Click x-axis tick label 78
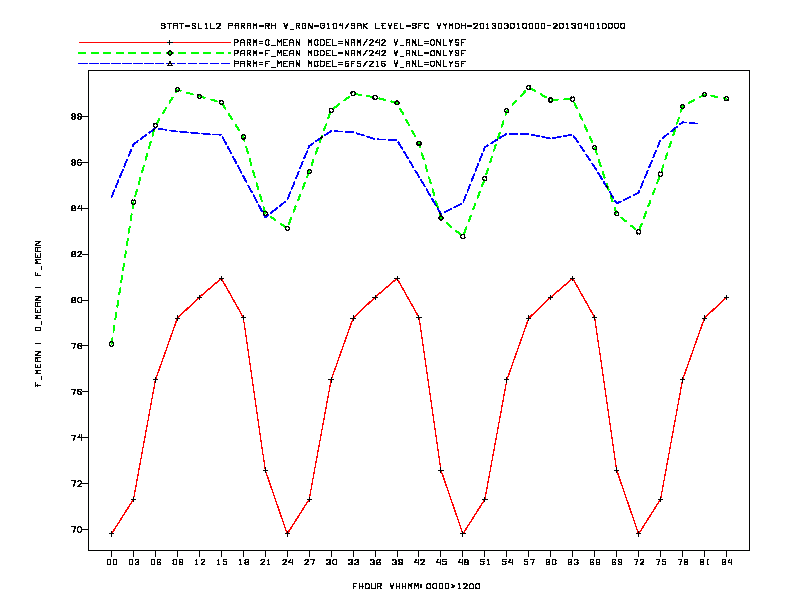 click(x=682, y=562)
